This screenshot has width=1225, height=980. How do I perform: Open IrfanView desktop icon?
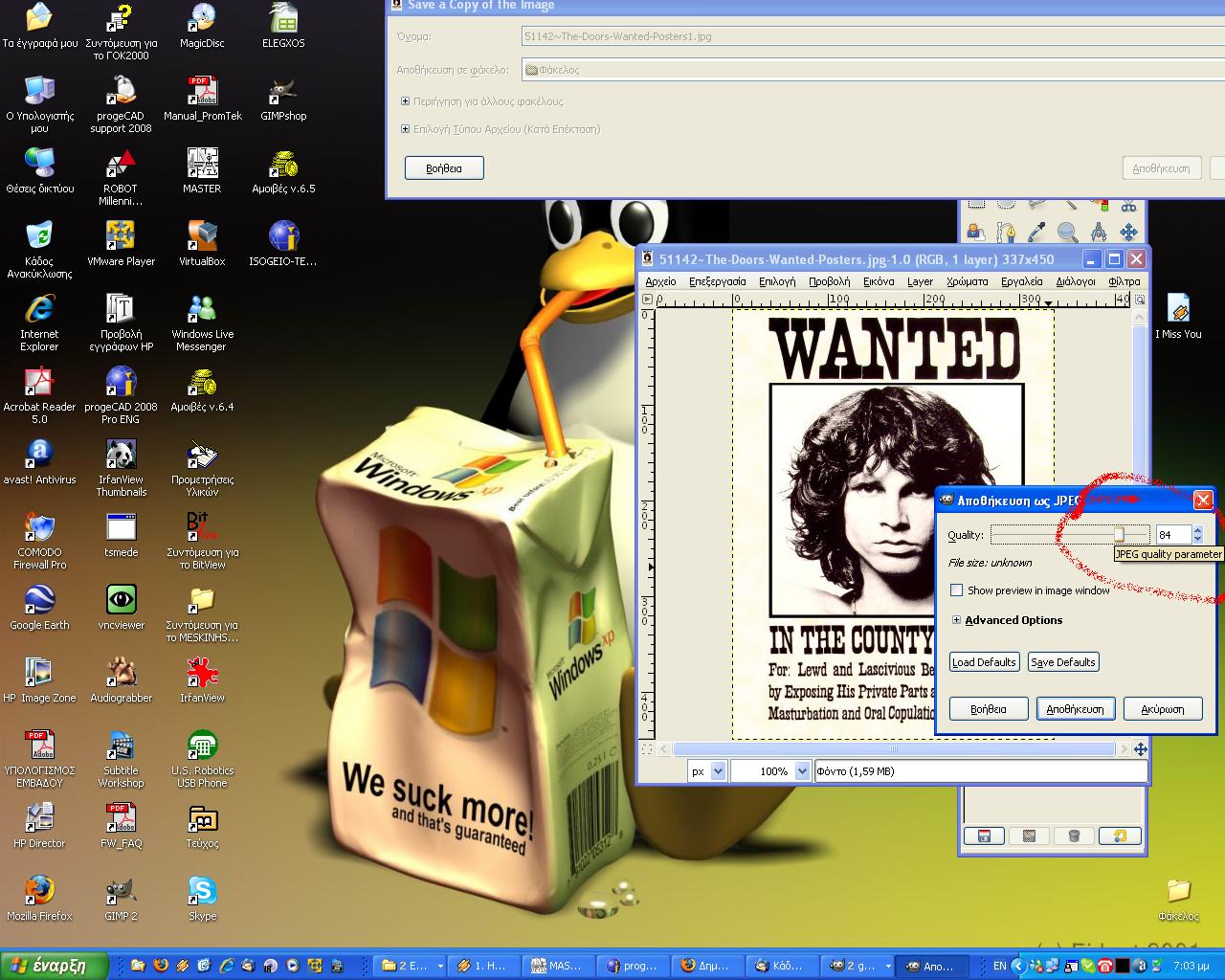point(202,680)
